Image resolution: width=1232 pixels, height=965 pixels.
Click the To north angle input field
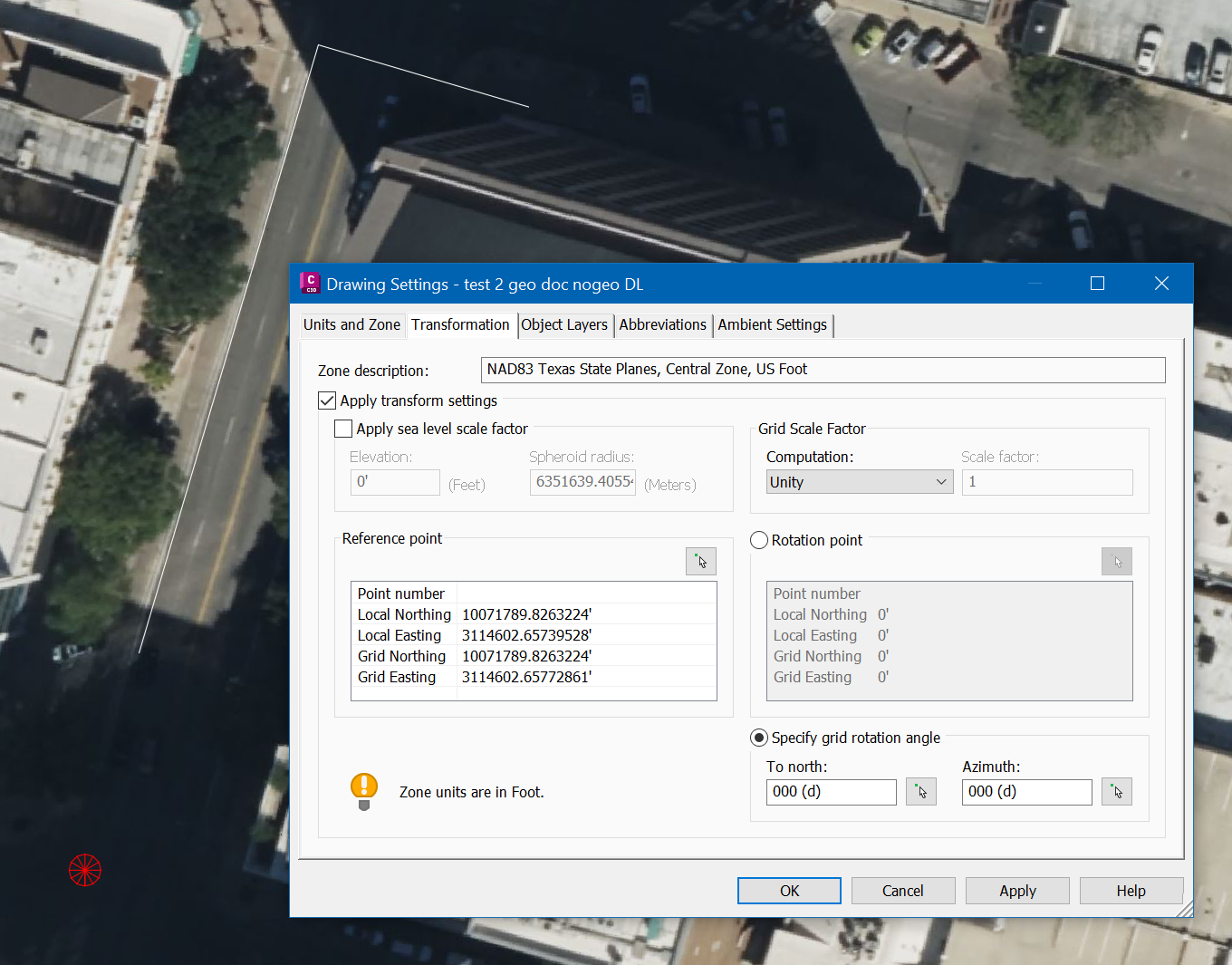click(830, 791)
